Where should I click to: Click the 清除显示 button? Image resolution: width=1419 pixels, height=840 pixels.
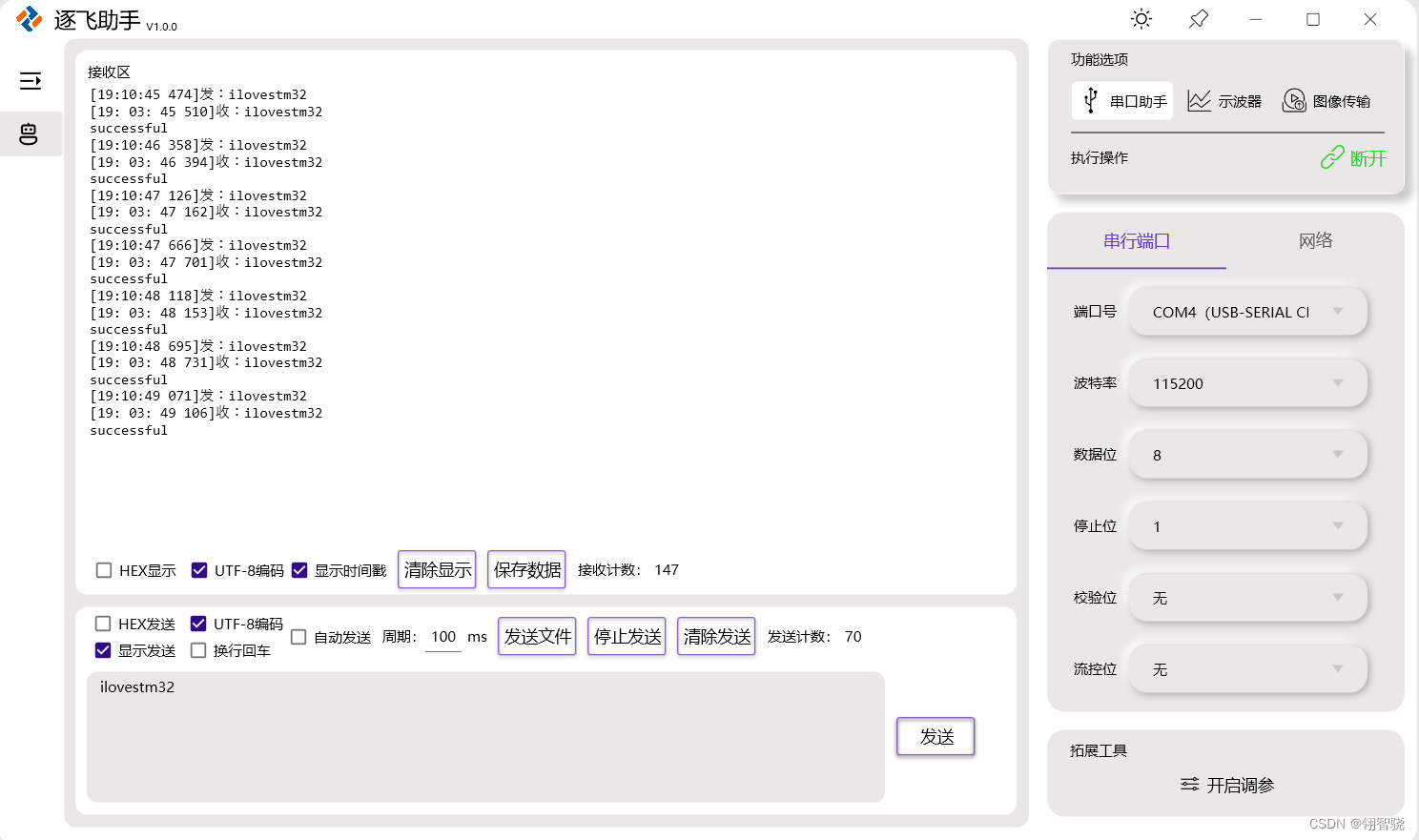[x=437, y=569]
